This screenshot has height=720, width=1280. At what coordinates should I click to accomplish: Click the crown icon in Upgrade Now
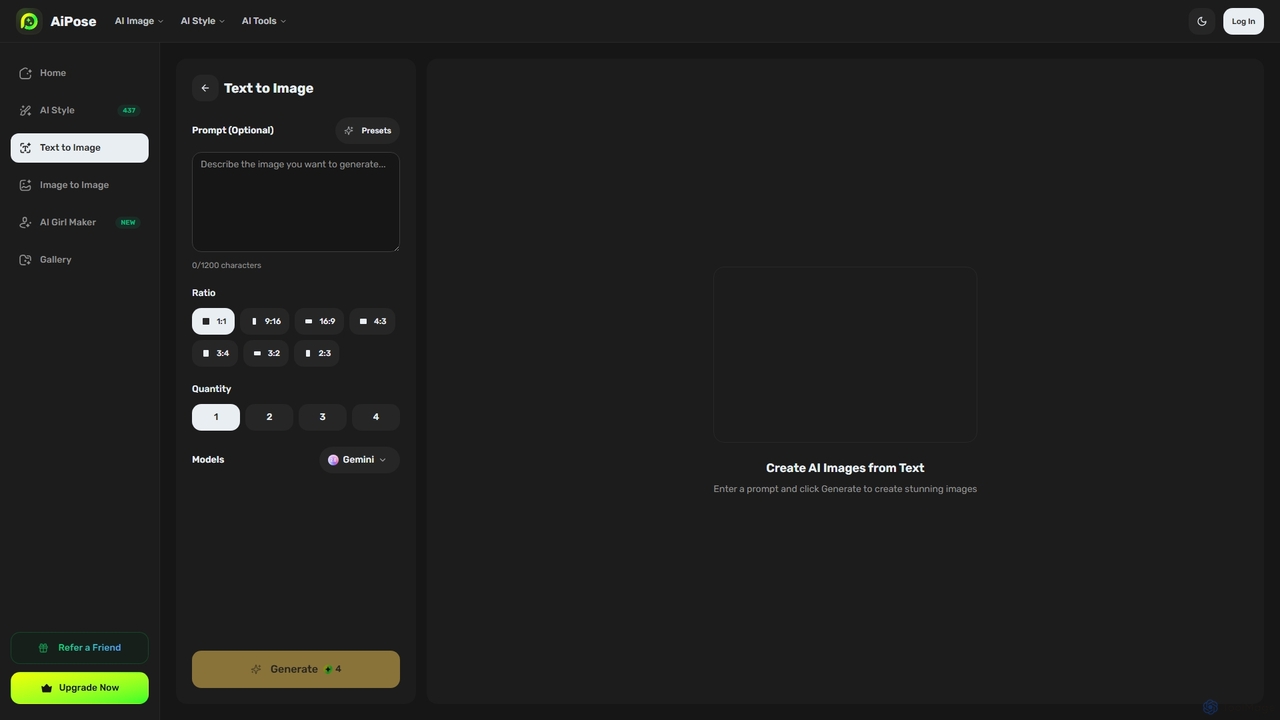point(47,688)
